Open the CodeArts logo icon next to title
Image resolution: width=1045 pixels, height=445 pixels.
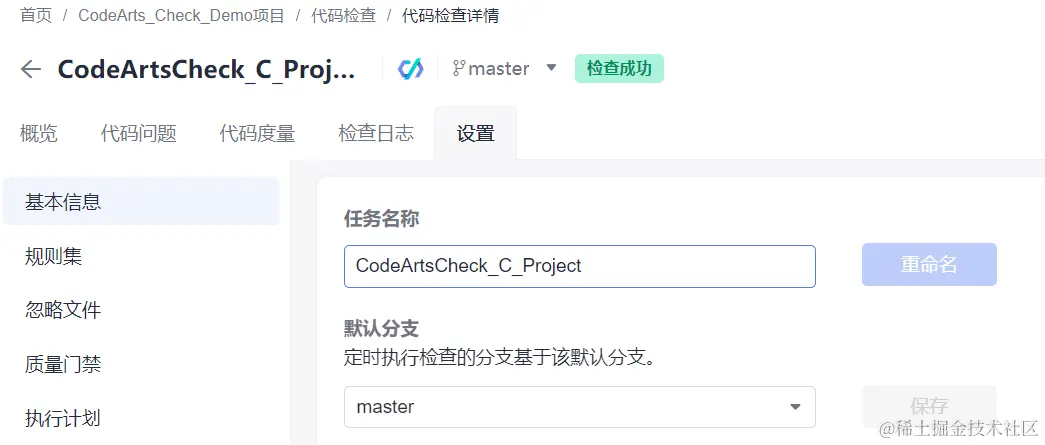(411, 69)
